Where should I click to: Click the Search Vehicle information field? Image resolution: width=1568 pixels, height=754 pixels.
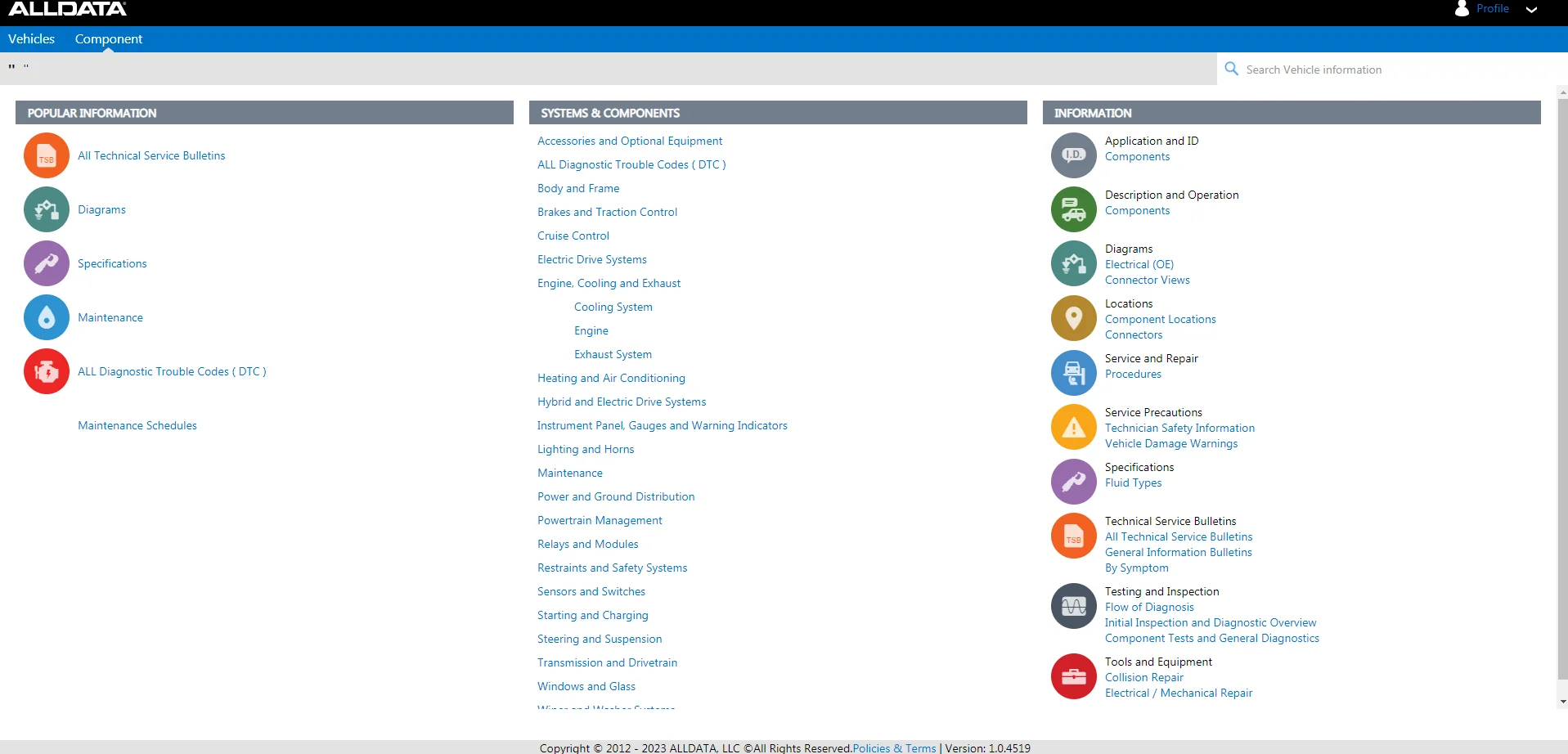point(1391,70)
